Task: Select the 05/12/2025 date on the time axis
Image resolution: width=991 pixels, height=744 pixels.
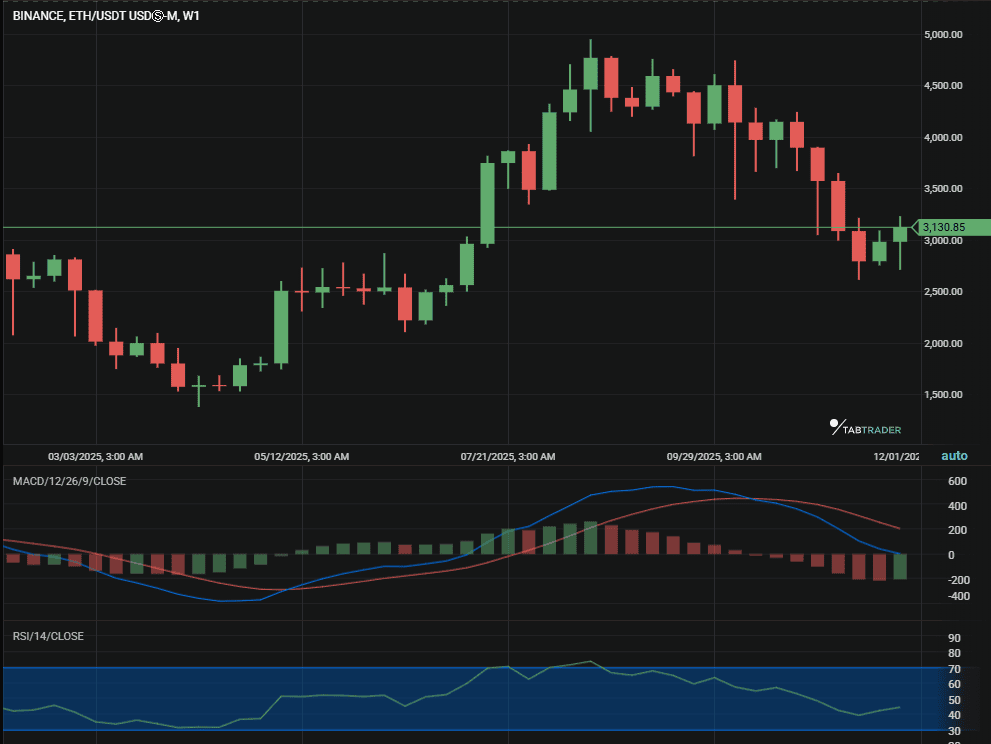Action: coord(301,457)
